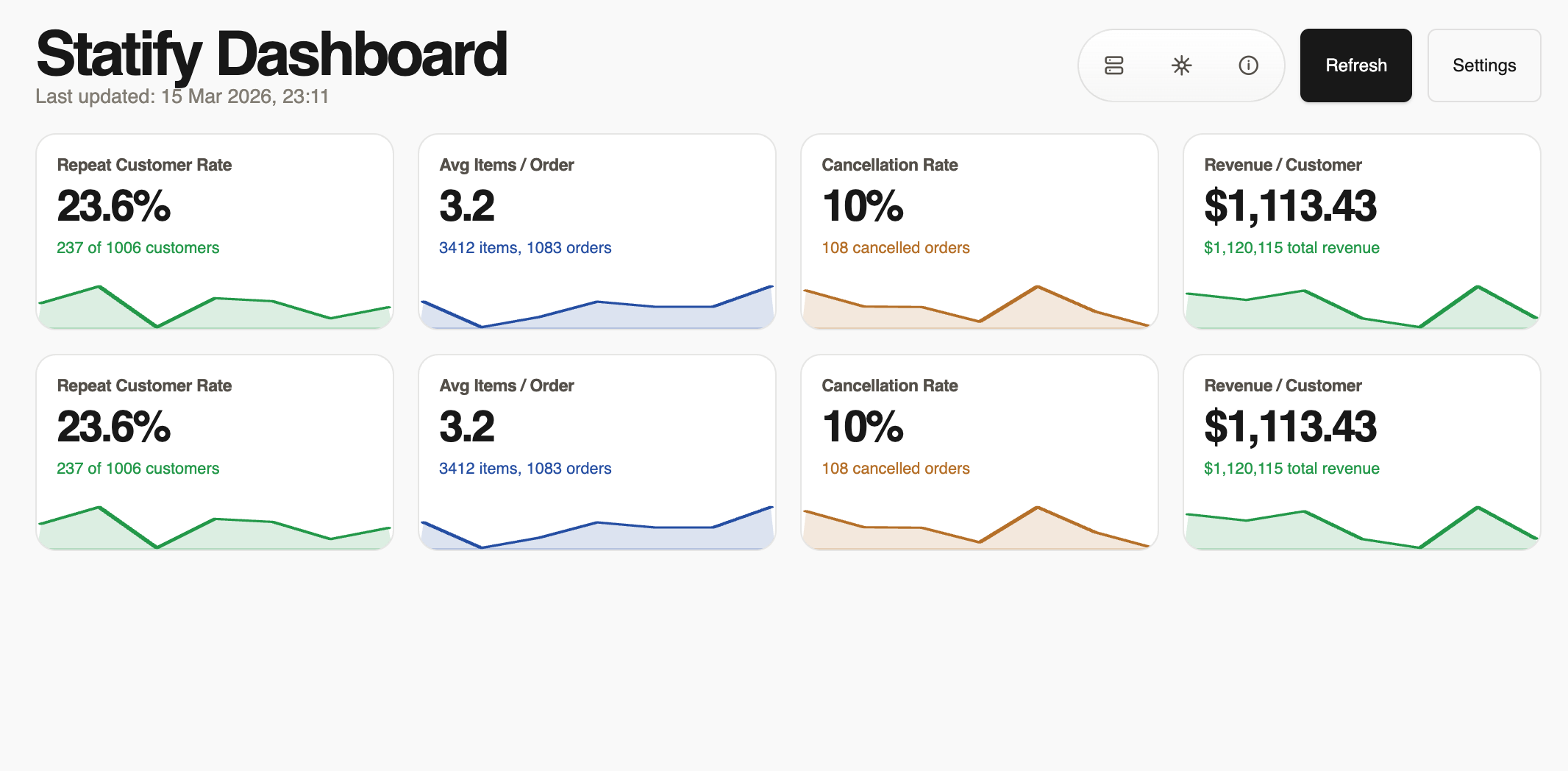Click the top-row Cancellation Rate orange sparkline
The image size is (1568, 771).
pos(979,309)
